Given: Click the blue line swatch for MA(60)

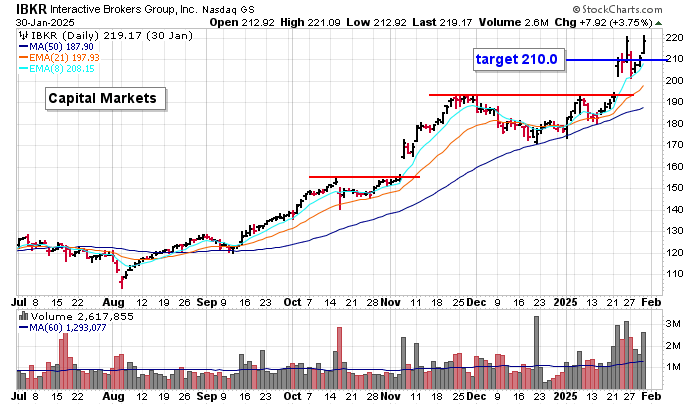Looking at the screenshot, I should pos(23,328).
